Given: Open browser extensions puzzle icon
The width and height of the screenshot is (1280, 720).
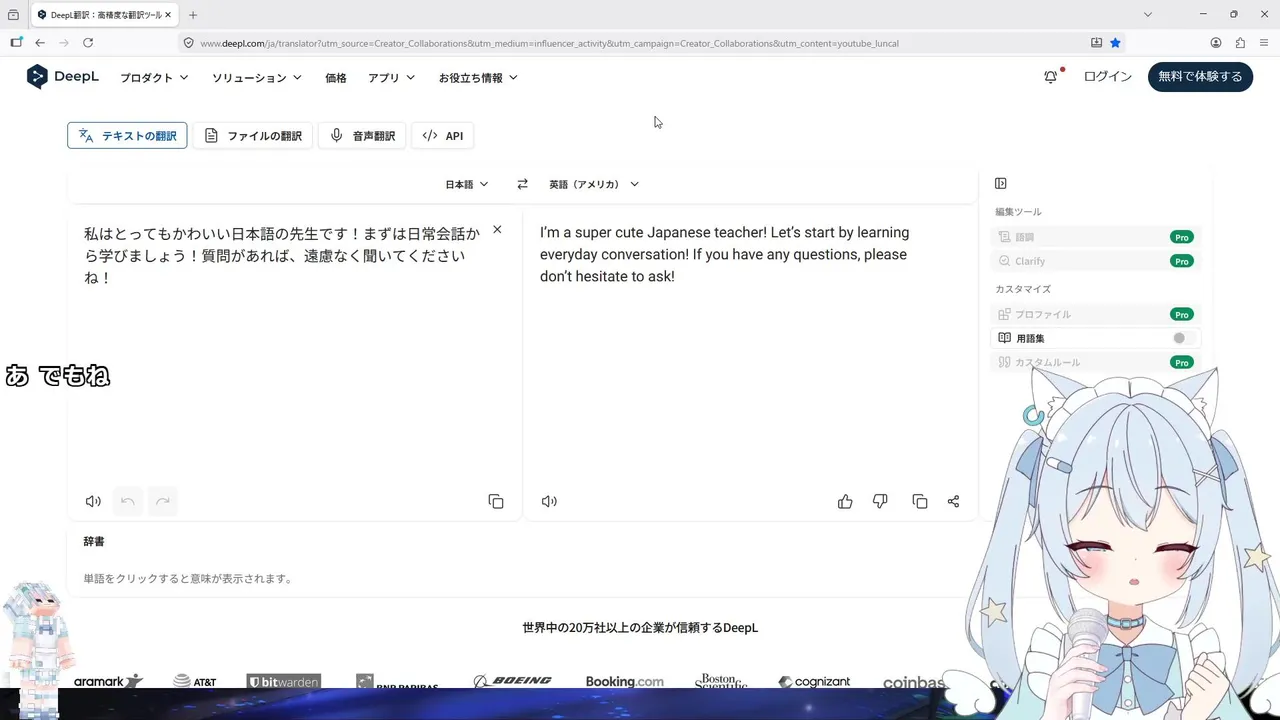Looking at the screenshot, I should [1240, 43].
